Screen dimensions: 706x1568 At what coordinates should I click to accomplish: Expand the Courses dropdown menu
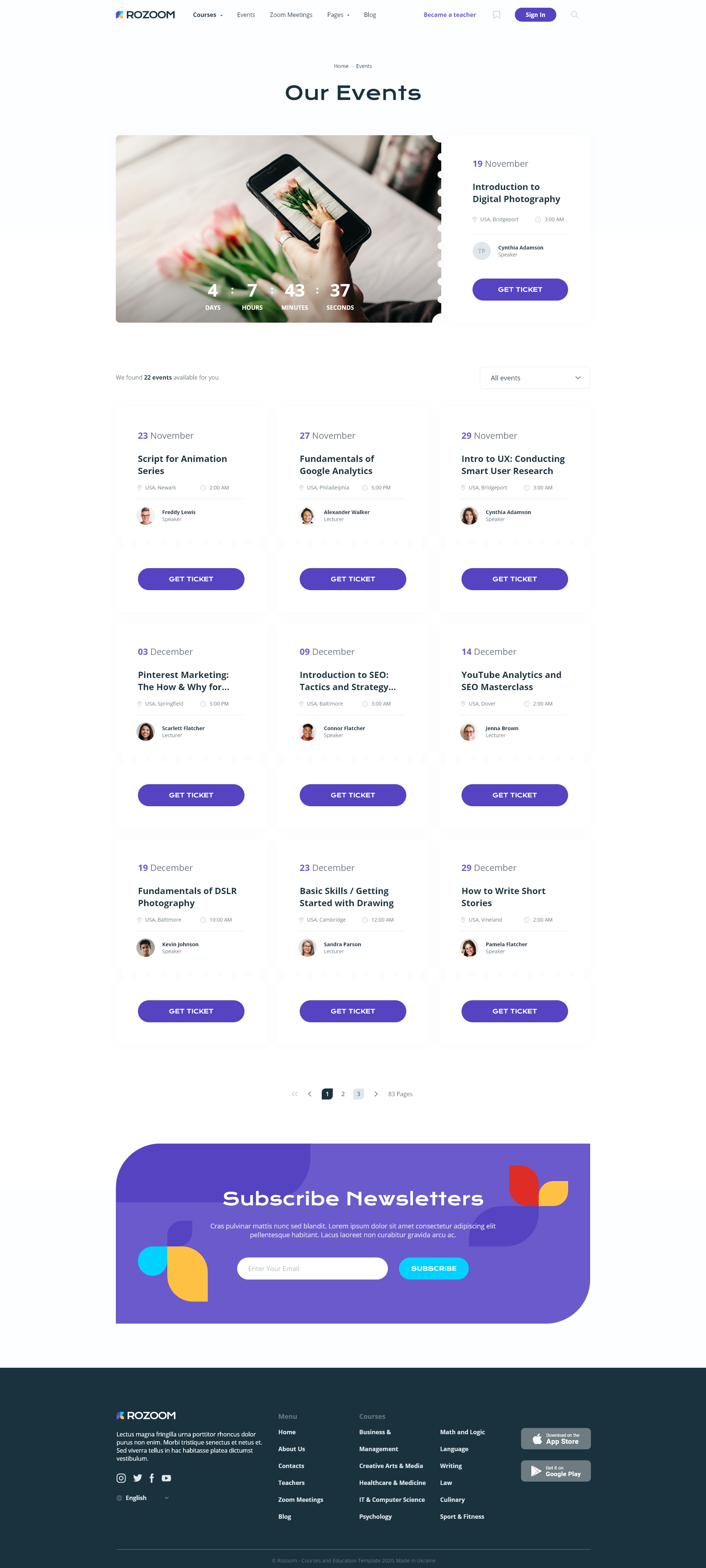point(208,15)
